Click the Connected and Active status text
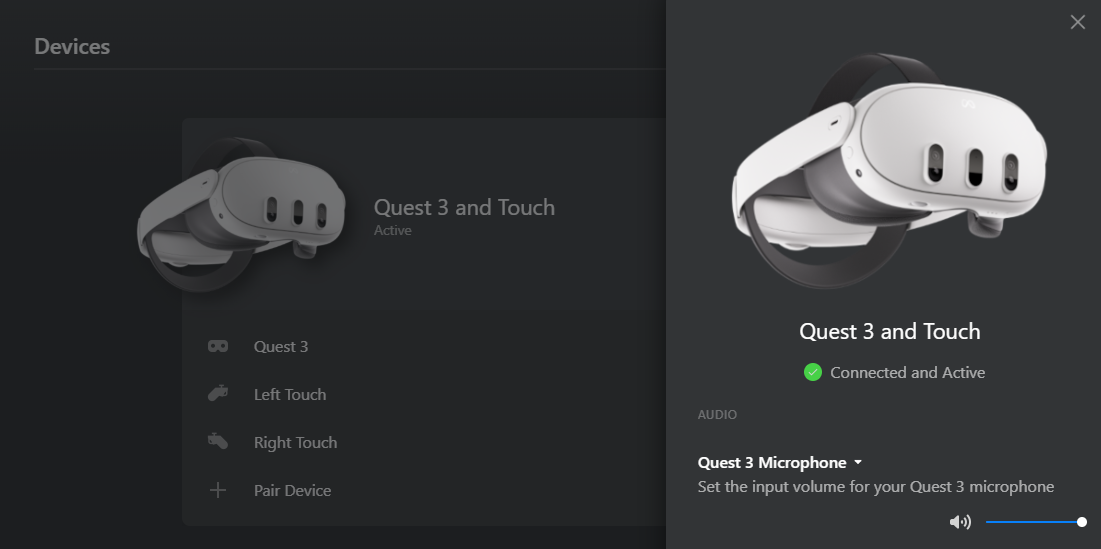 click(x=907, y=373)
